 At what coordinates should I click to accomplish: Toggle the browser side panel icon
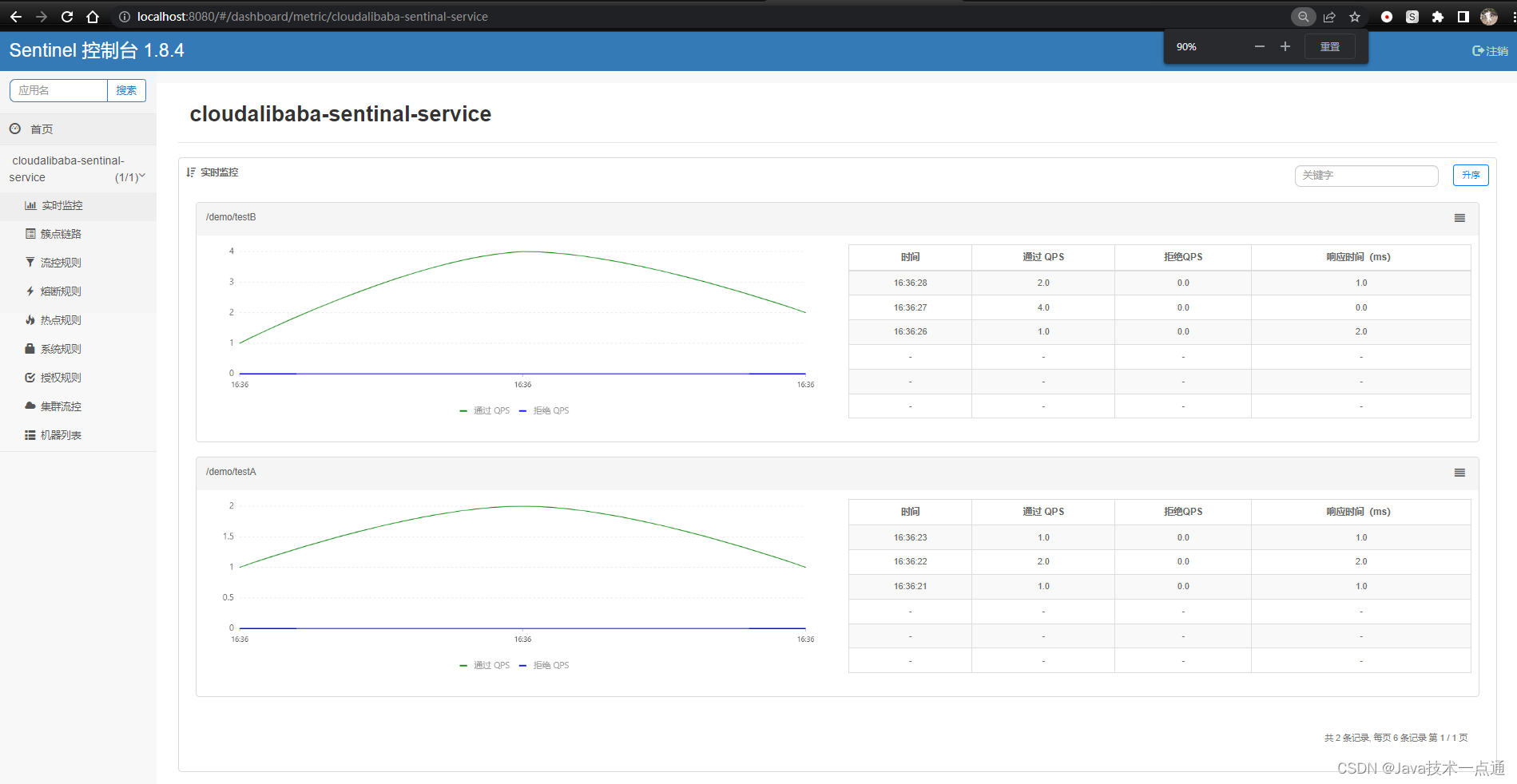1463,17
